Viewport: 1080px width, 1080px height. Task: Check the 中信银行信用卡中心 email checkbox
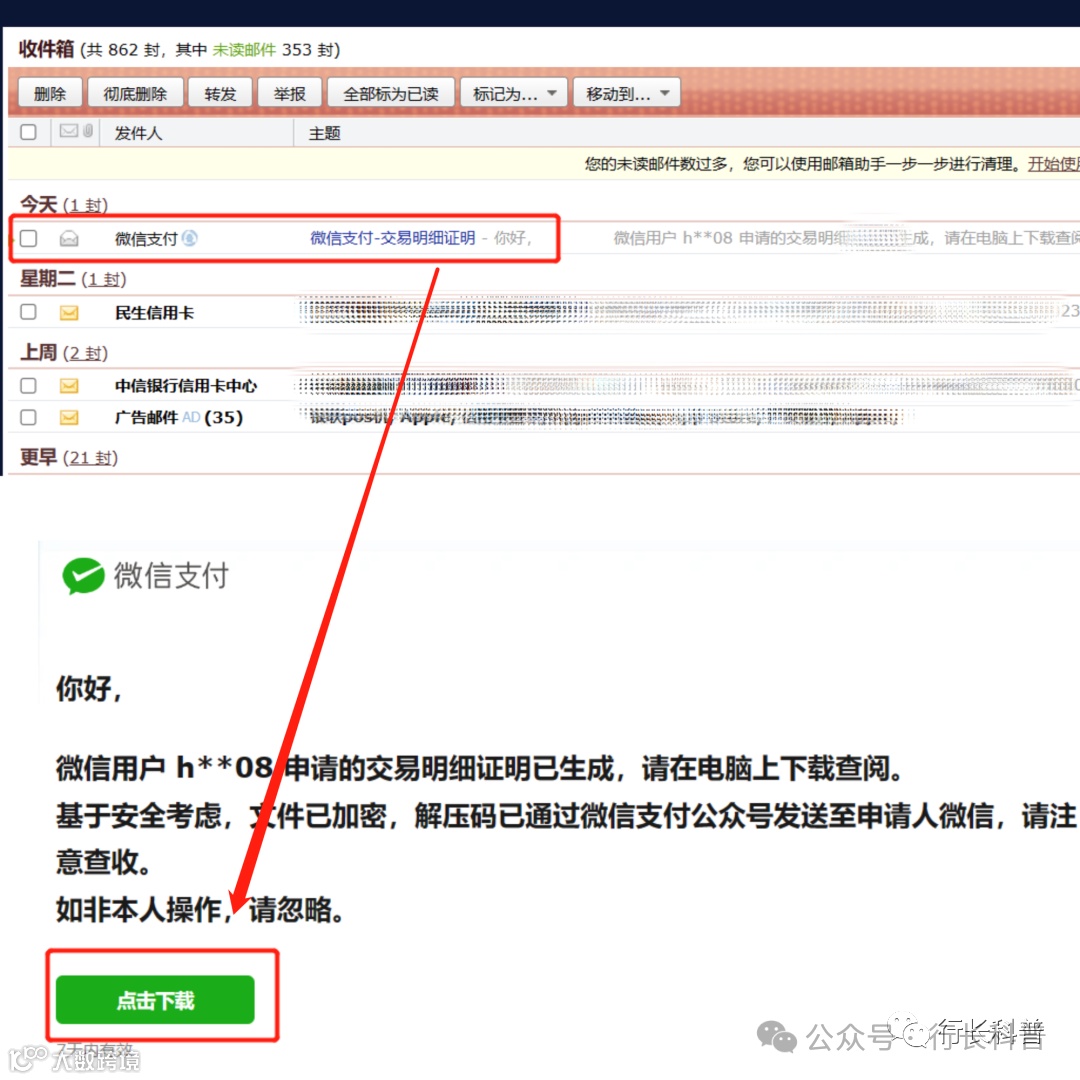pyautogui.click(x=28, y=385)
